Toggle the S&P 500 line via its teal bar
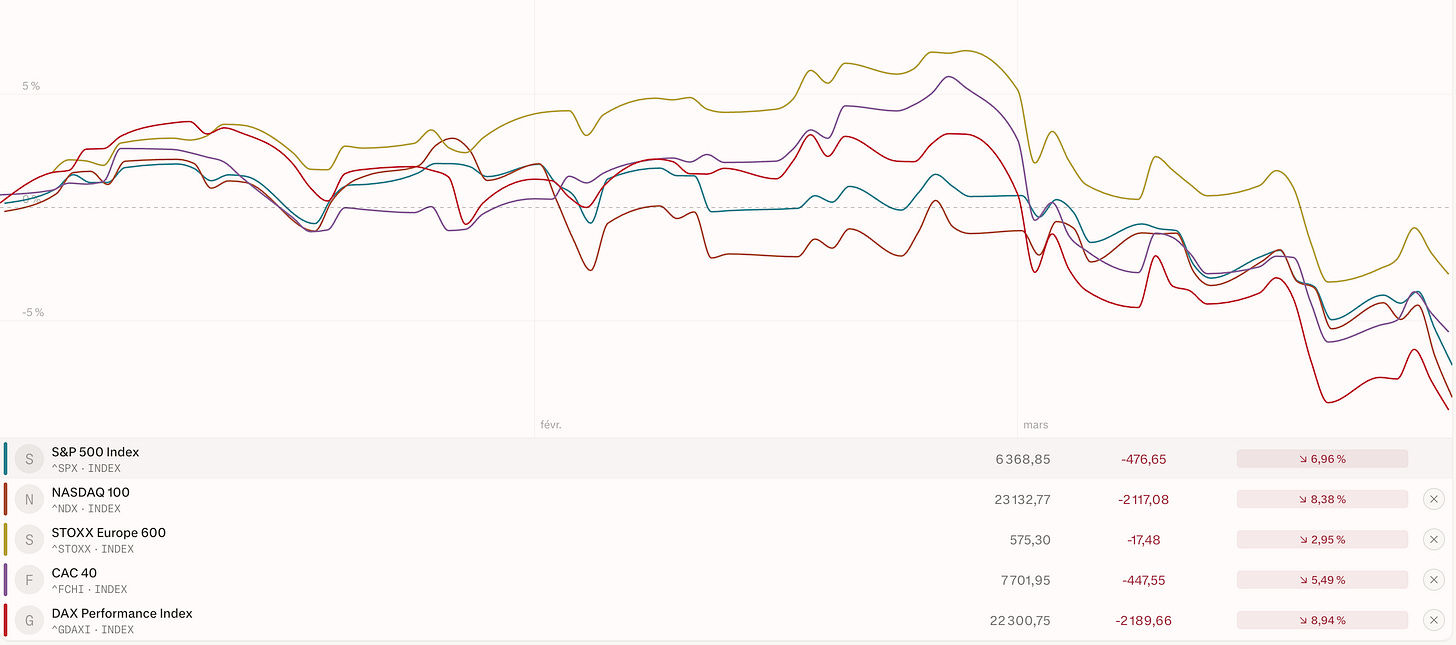Image resolution: width=1456 pixels, height=645 pixels. pyautogui.click(x=7, y=458)
